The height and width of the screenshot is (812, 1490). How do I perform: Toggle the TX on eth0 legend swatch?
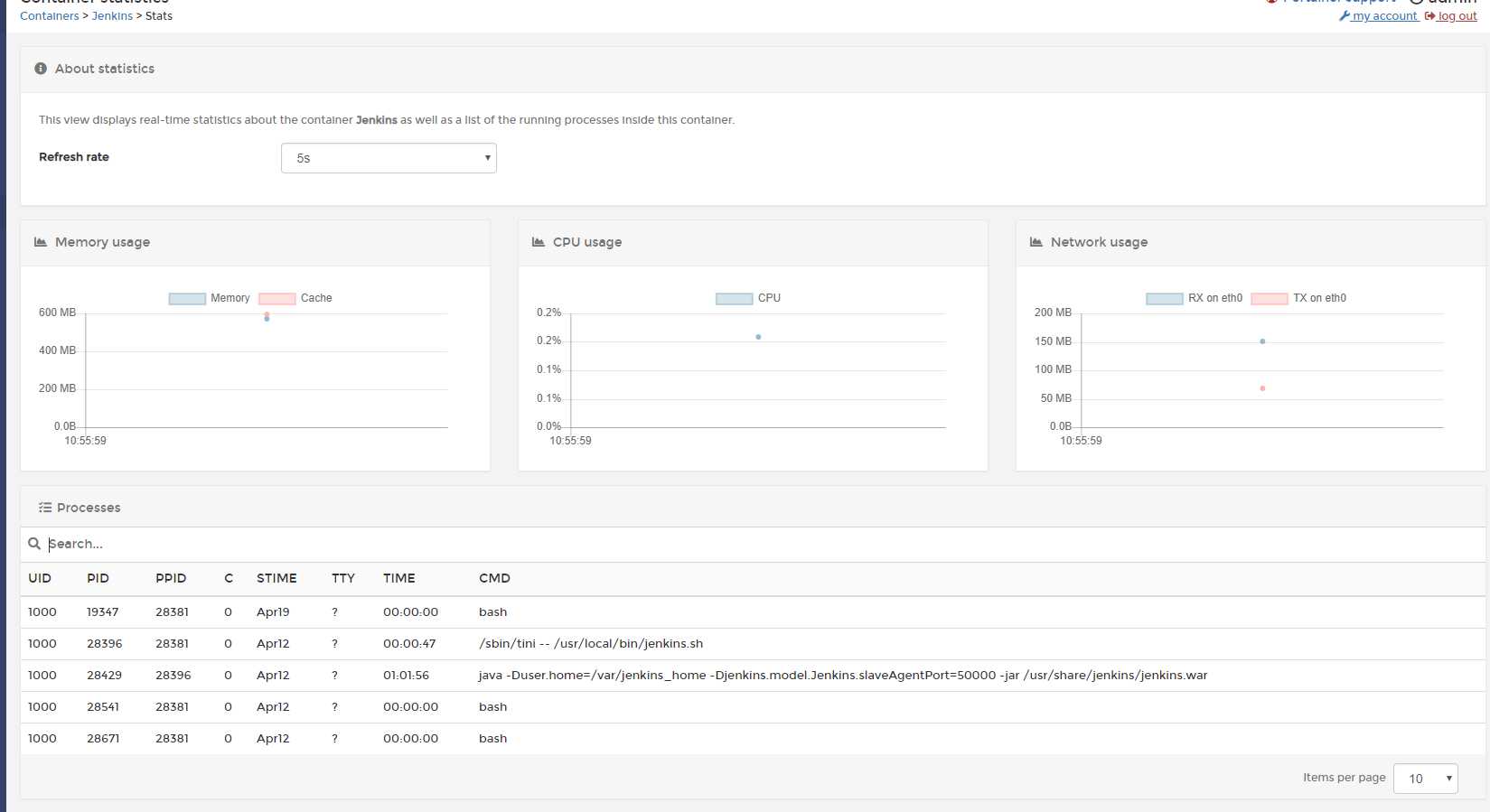tap(1270, 299)
